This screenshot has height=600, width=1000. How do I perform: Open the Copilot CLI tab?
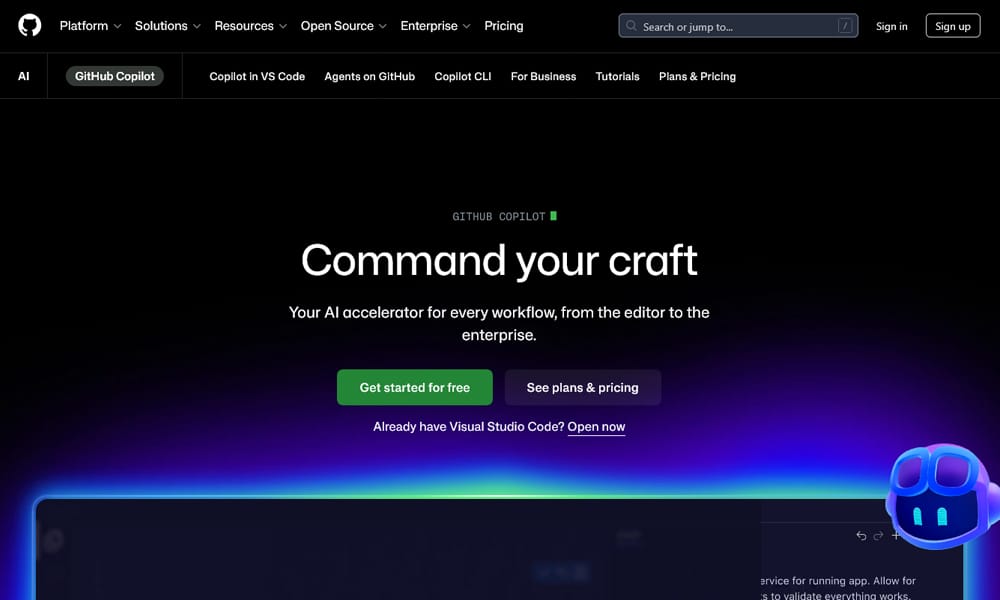coord(462,77)
